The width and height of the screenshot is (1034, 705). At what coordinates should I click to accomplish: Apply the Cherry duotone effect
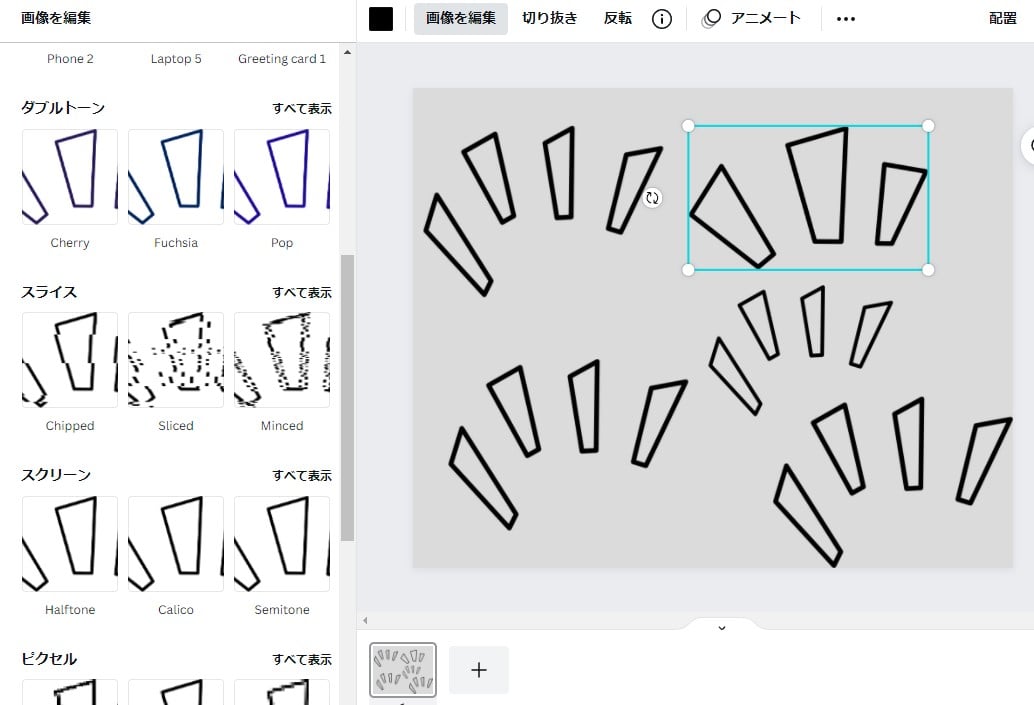coord(70,177)
